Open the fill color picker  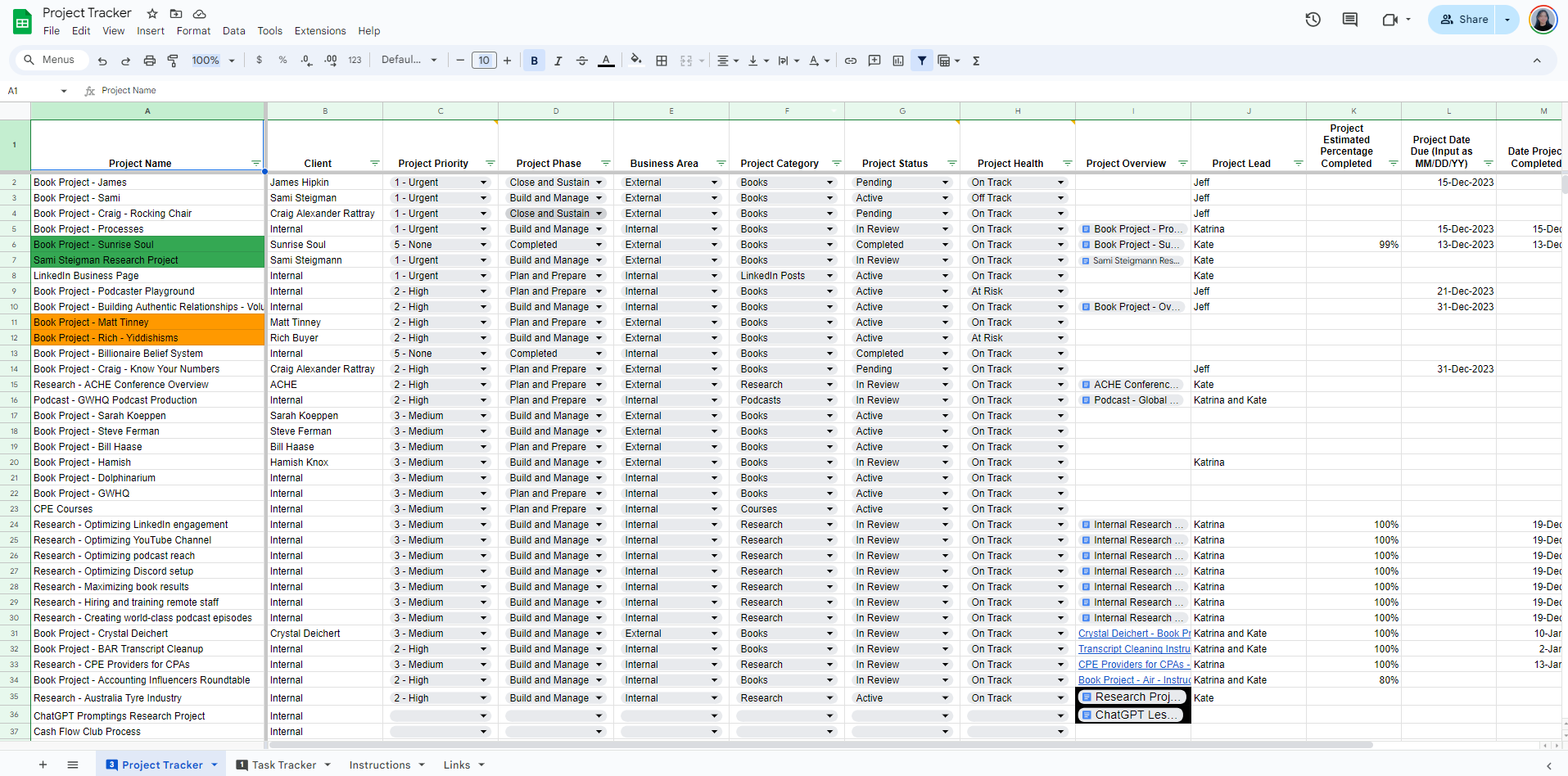(635, 61)
